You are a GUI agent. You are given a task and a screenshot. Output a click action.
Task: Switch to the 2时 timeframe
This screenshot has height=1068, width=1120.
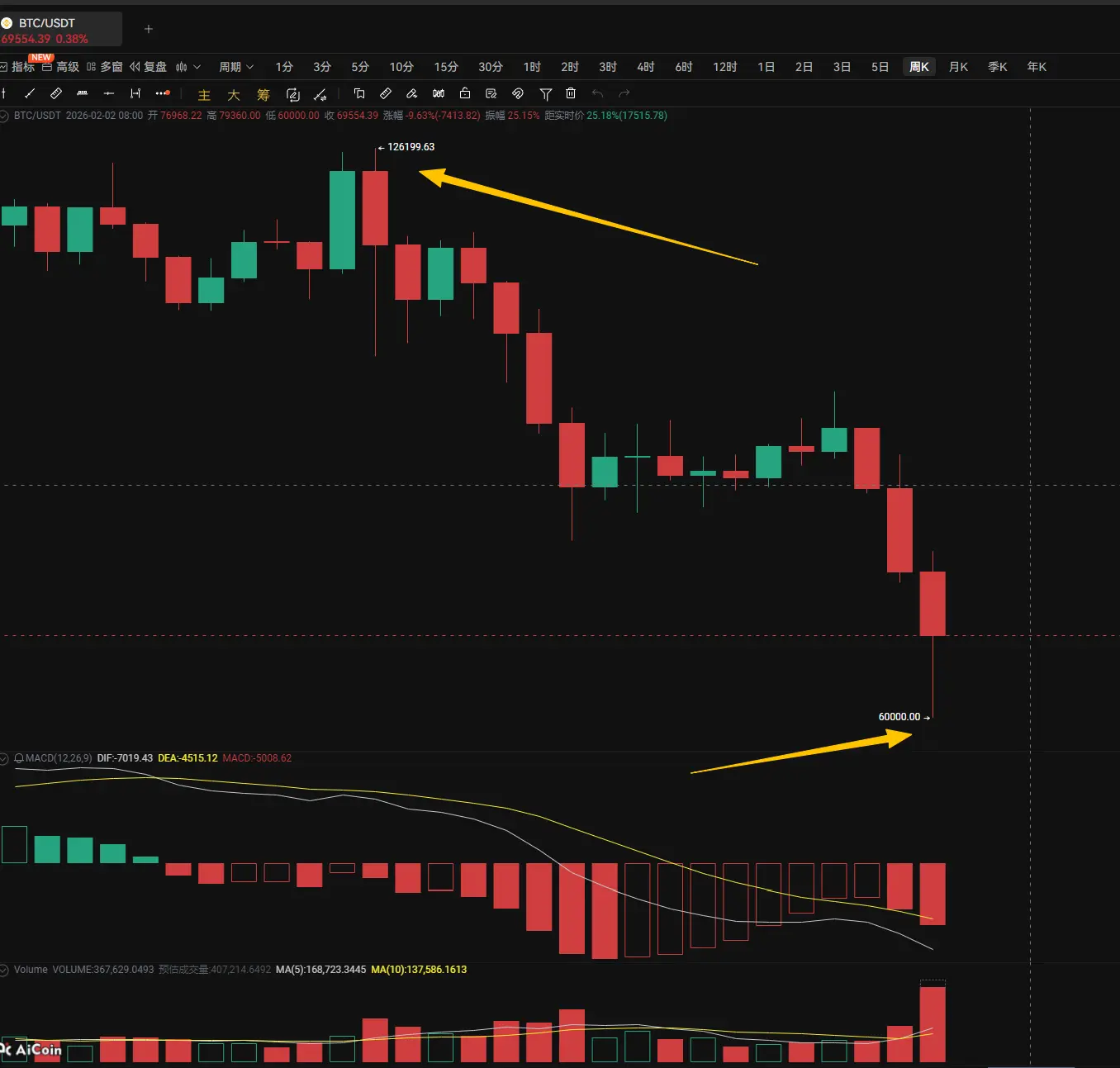[x=570, y=67]
